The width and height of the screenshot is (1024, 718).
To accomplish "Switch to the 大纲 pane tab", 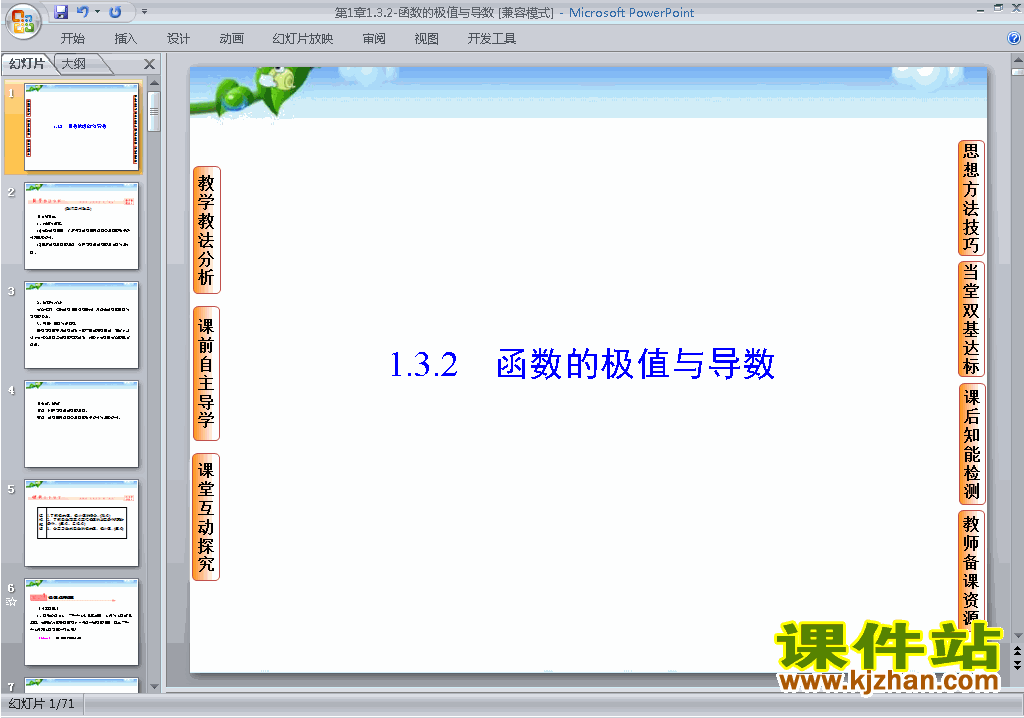I will 74,63.
